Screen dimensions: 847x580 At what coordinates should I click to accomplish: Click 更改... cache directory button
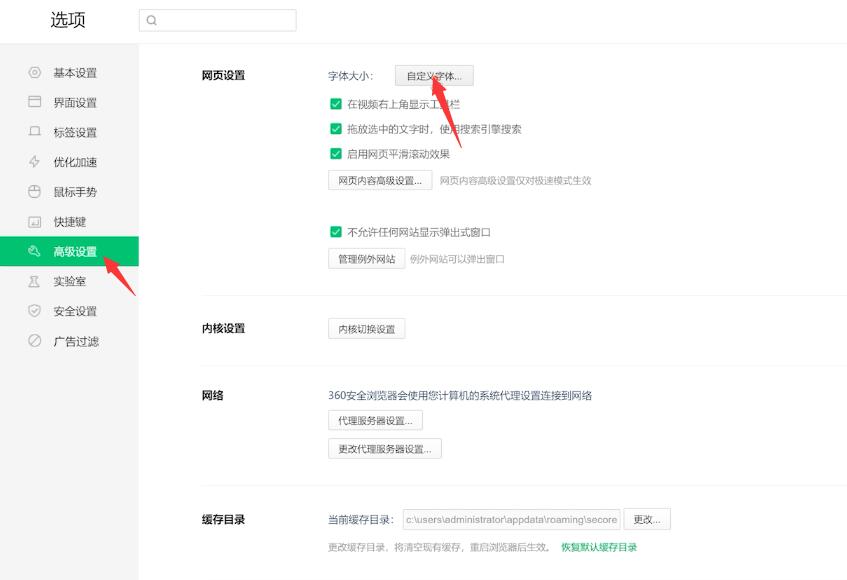click(x=647, y=520)
